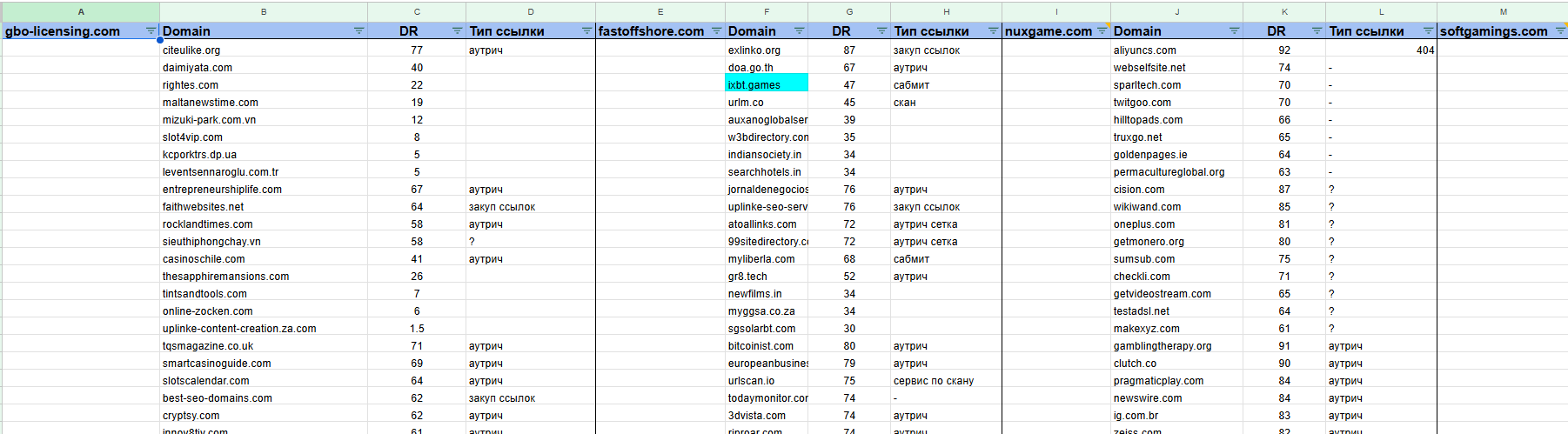The image size is (1568, 434).
Task: Open filter icon for nuxgame.com header
Action: (1102, 31)
